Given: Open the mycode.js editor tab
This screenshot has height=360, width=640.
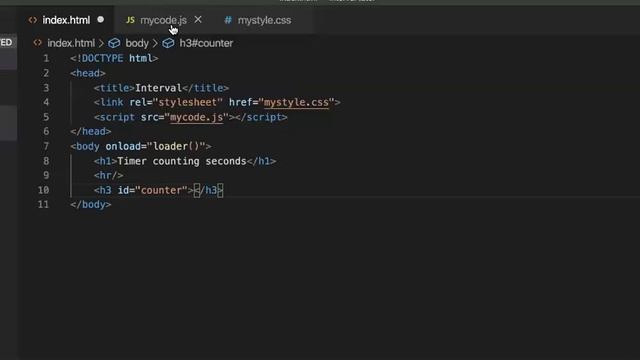Looking at the screenshot, I should click(163, 20).
